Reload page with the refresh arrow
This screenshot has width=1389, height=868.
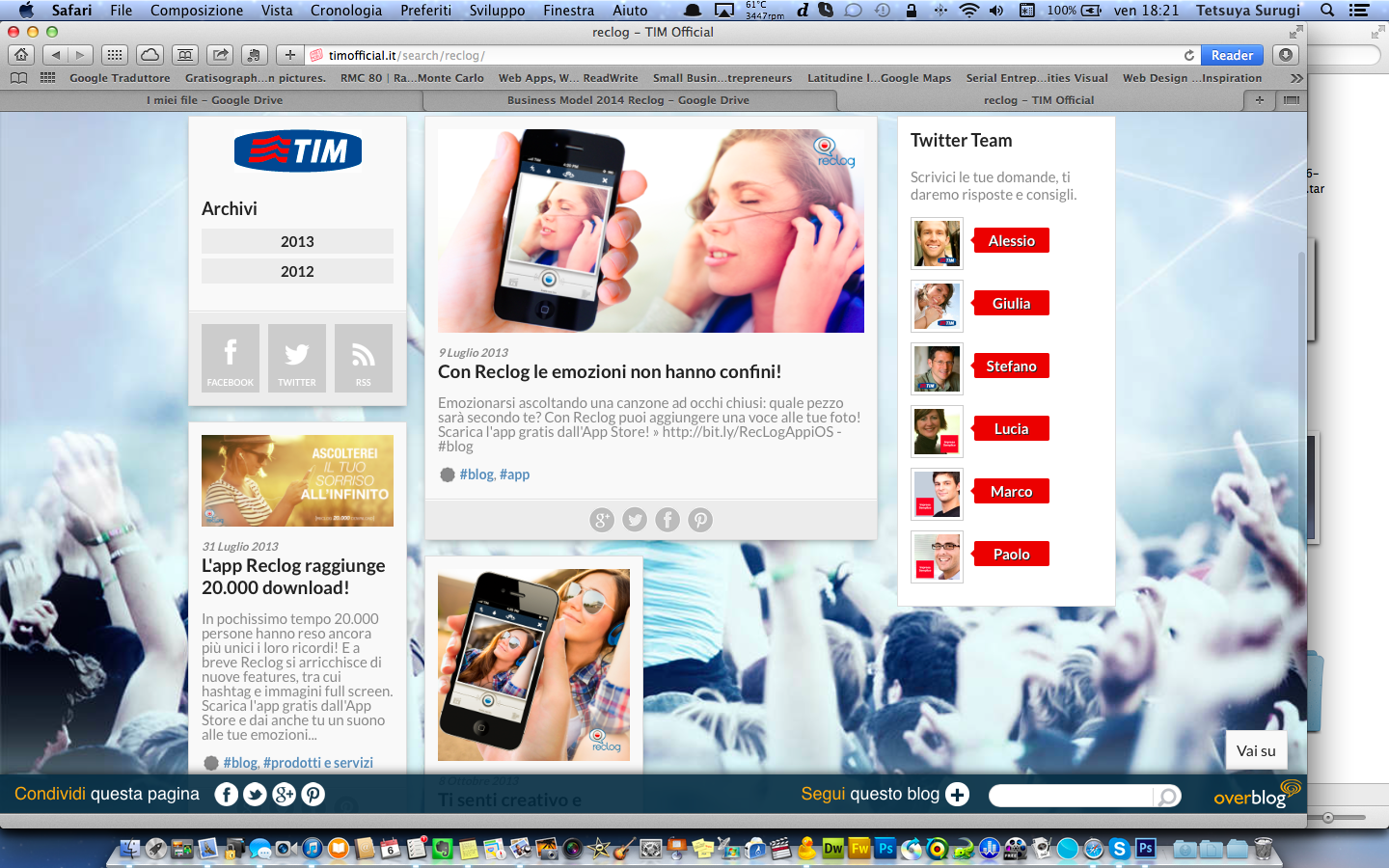click(1189, 55)
